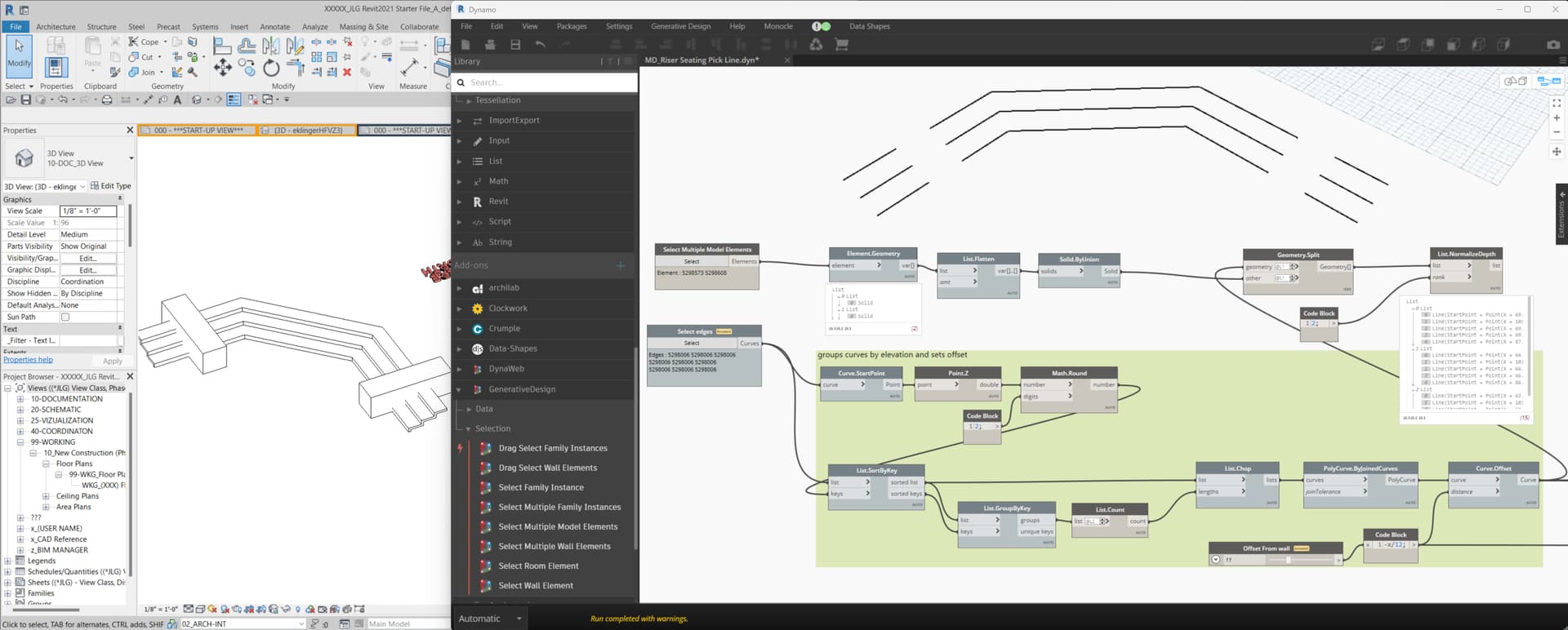The image size is (1568, 630).
Task: Toggle the Monocle switch in Dynamo menu
Action: pyautogui.click(x=822, y=26)
